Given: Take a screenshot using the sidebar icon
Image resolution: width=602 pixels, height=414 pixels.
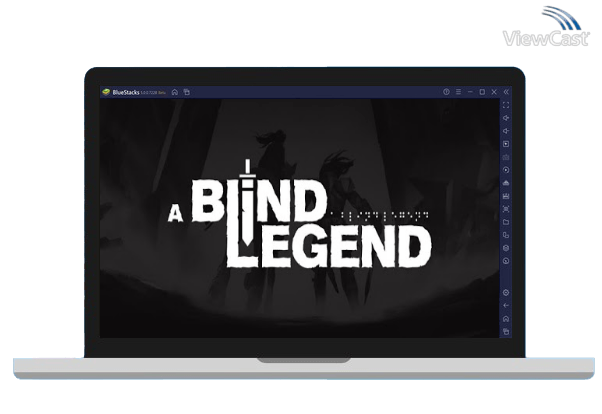Looking at the screenshot, I should point(506,209).
